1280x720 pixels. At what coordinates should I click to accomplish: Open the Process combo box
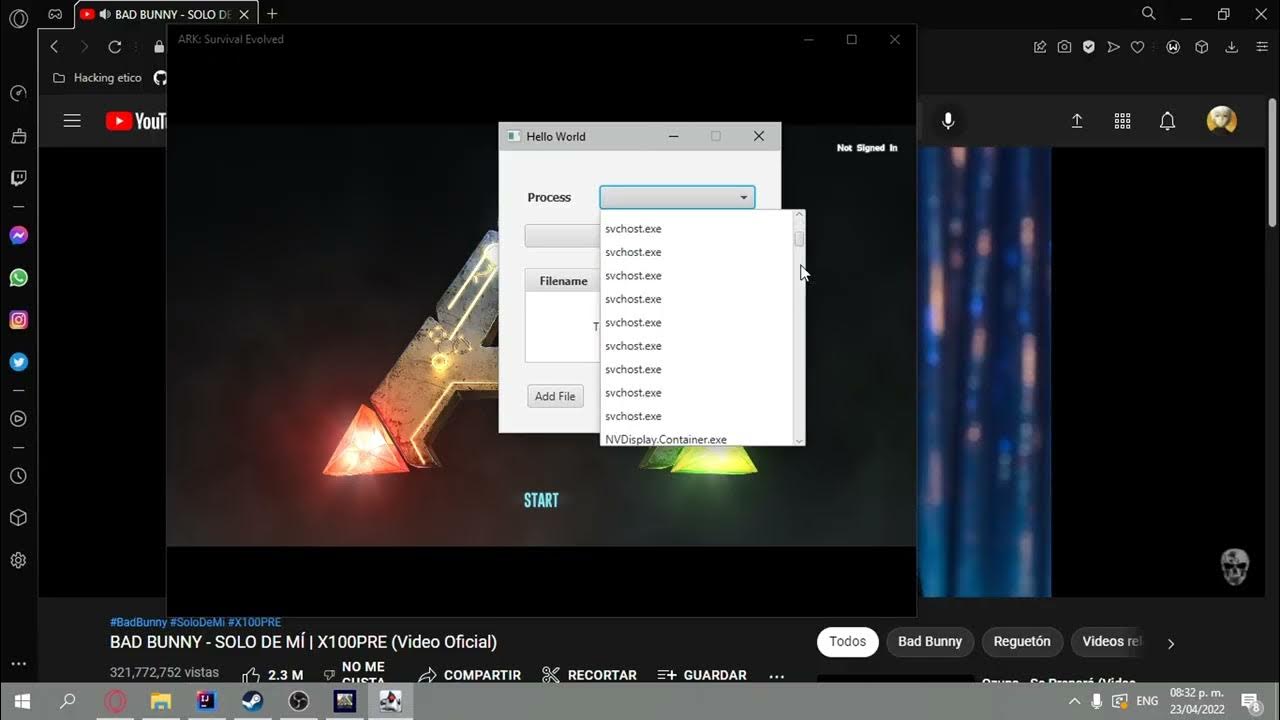(x=677, y=197)
